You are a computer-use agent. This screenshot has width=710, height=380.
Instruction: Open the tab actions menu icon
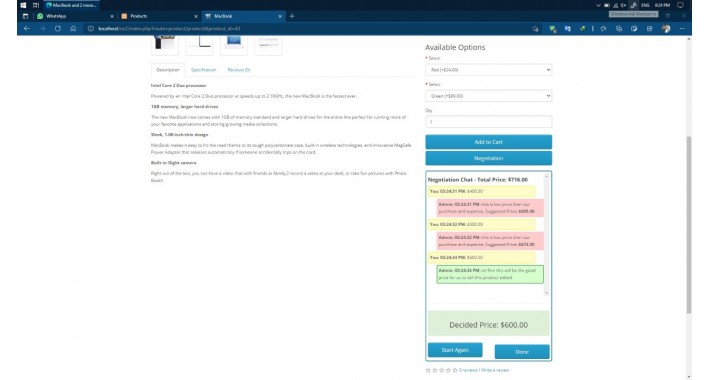(x=25, y=16)
